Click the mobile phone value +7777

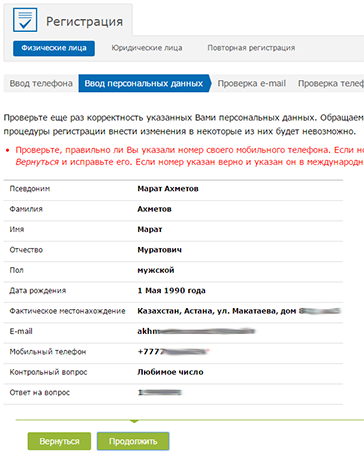click(x=173, y=352)
